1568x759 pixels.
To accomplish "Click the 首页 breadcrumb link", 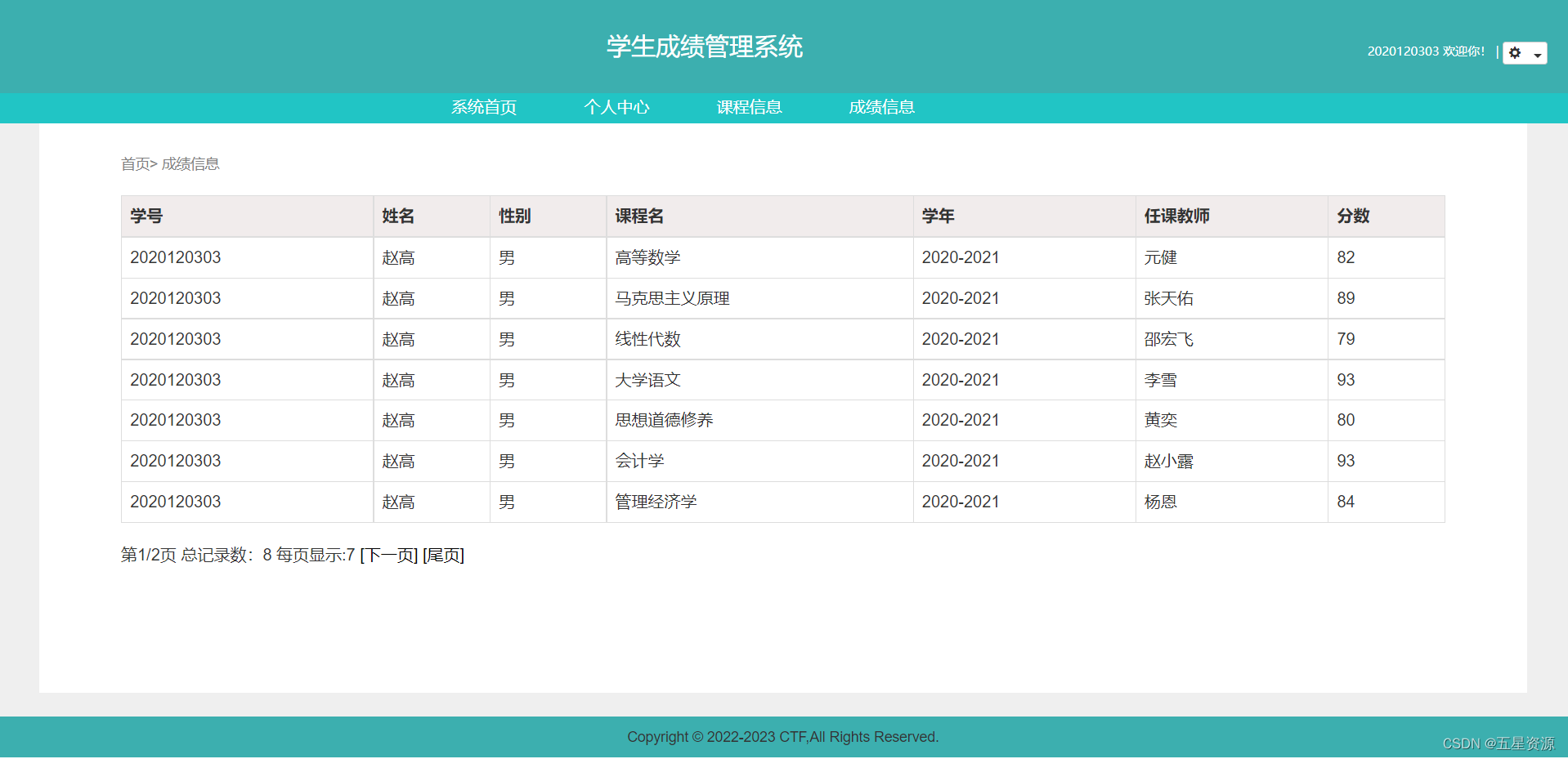I will [135, 164].
